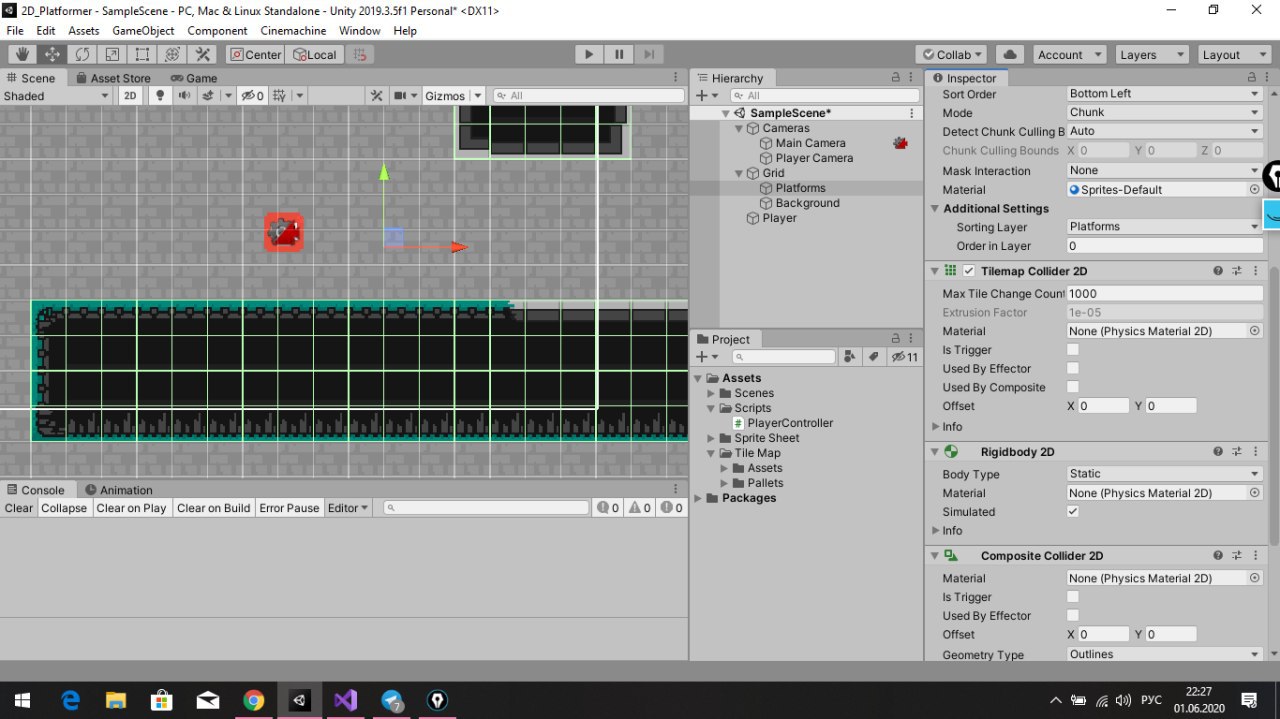Switch to the Game tab
Screen dimensions: 1280x719
pos(194,78)
